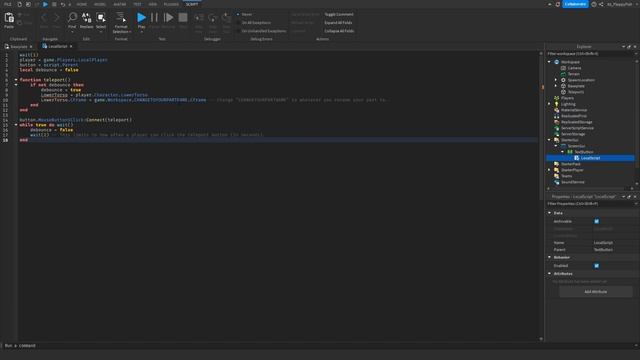This screenshot has height=360, width=640.
Task: Click the ReplicatedStorage icon
Action: click(557, 122)
